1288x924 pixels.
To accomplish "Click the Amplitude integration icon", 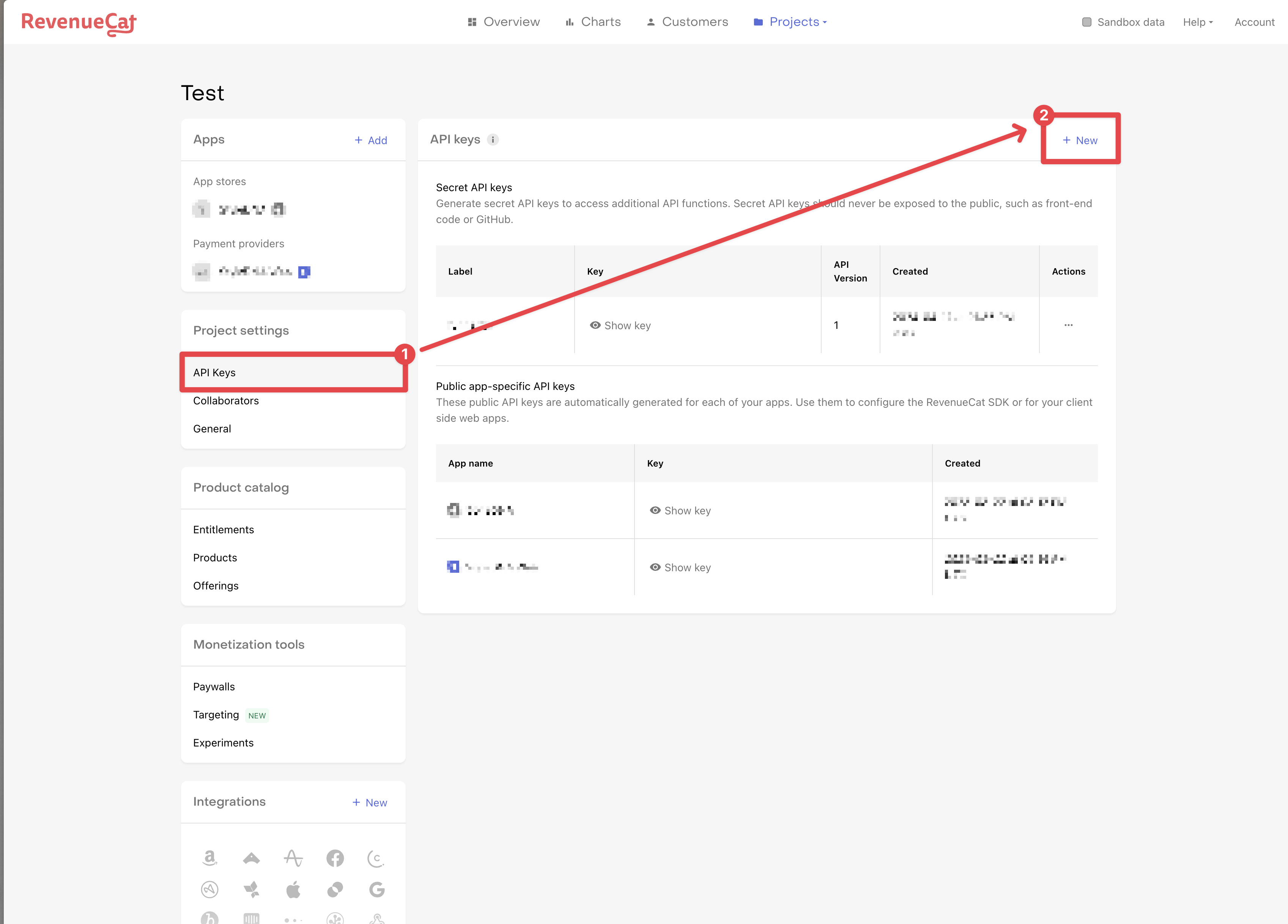I will (x=293, y=858).
